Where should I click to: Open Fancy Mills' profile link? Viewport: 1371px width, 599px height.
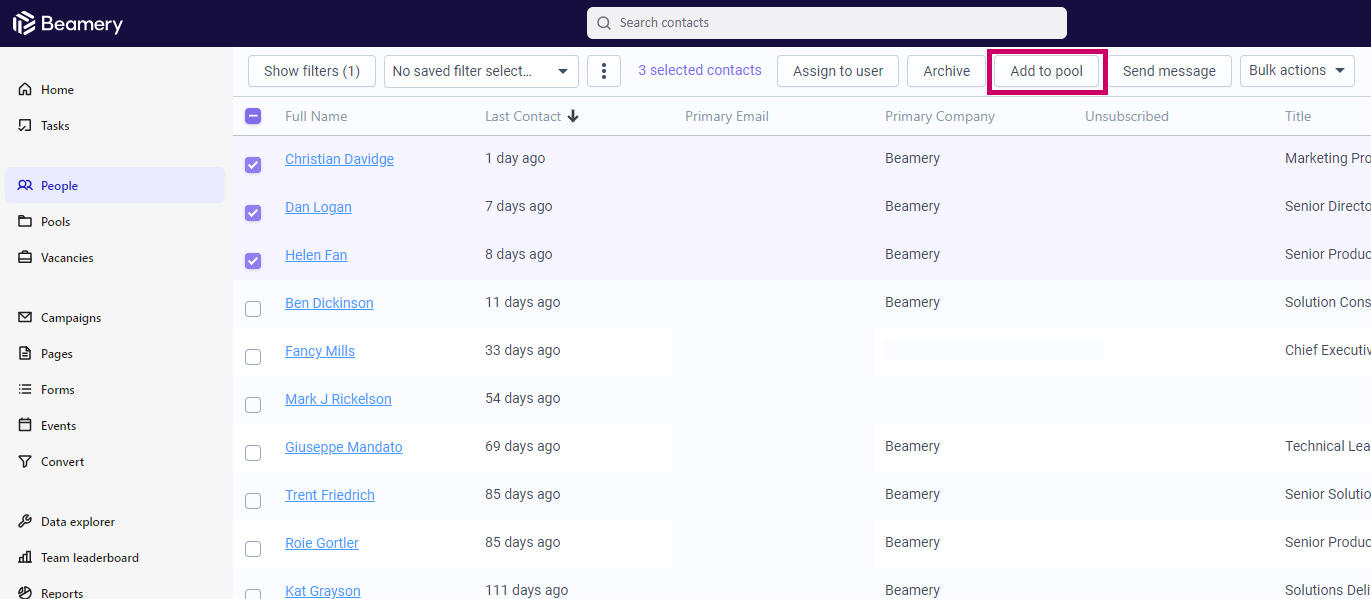pyautogui.click(x=320, y=351)
